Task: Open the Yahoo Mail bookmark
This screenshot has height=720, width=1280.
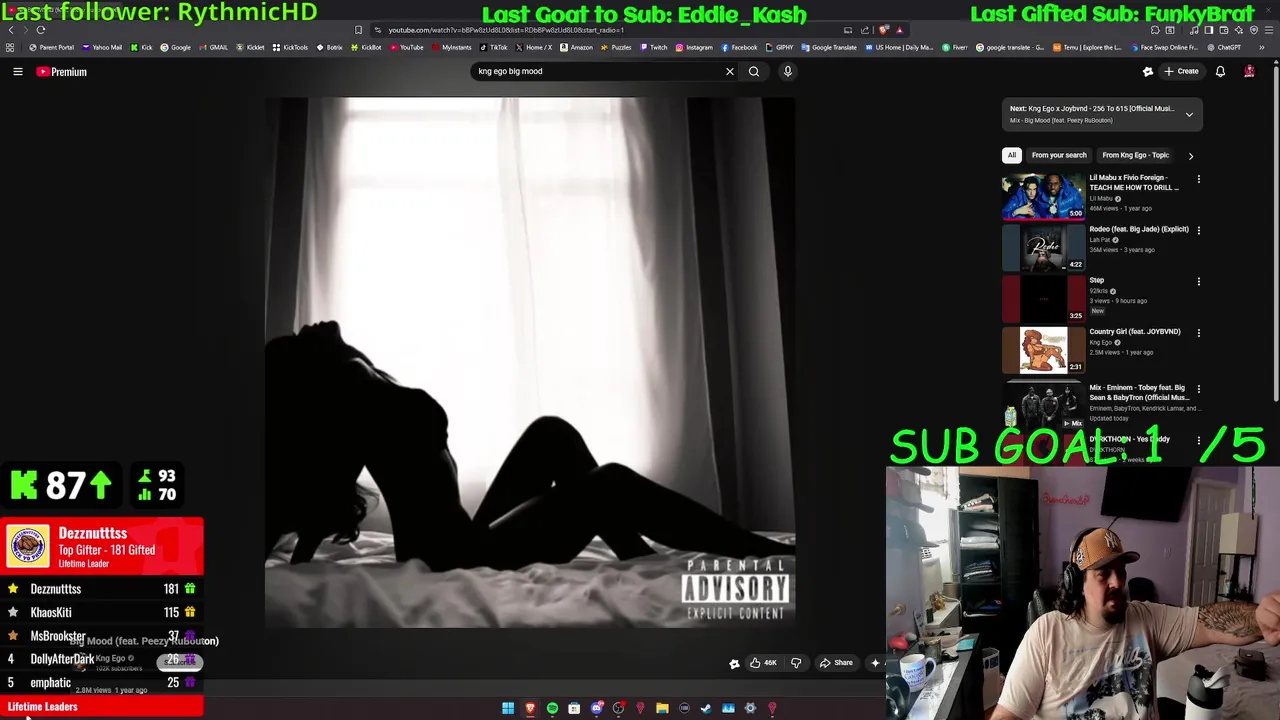Action: [103, 47]
